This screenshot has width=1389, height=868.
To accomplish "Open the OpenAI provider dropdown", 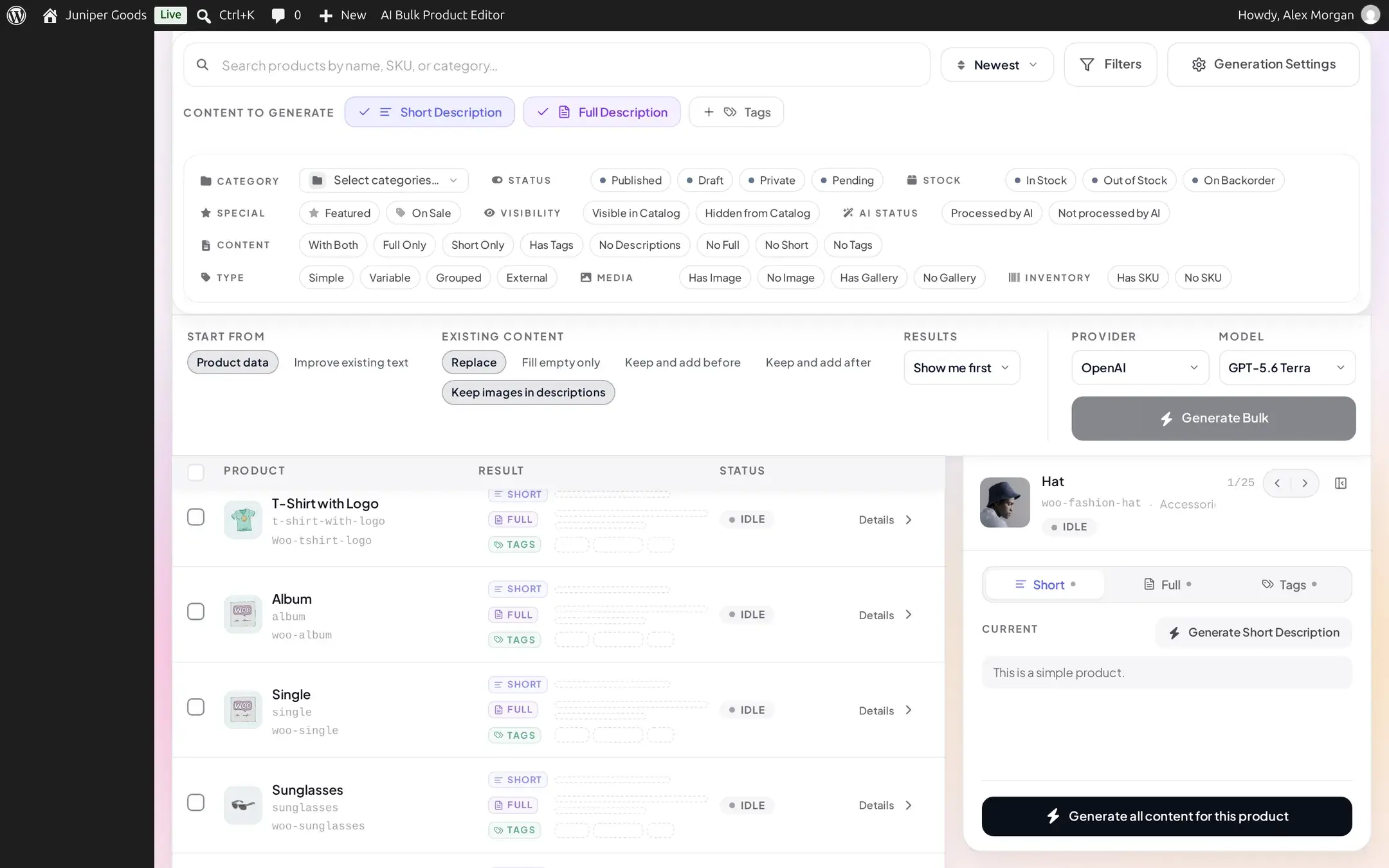I will point(1140,368).
